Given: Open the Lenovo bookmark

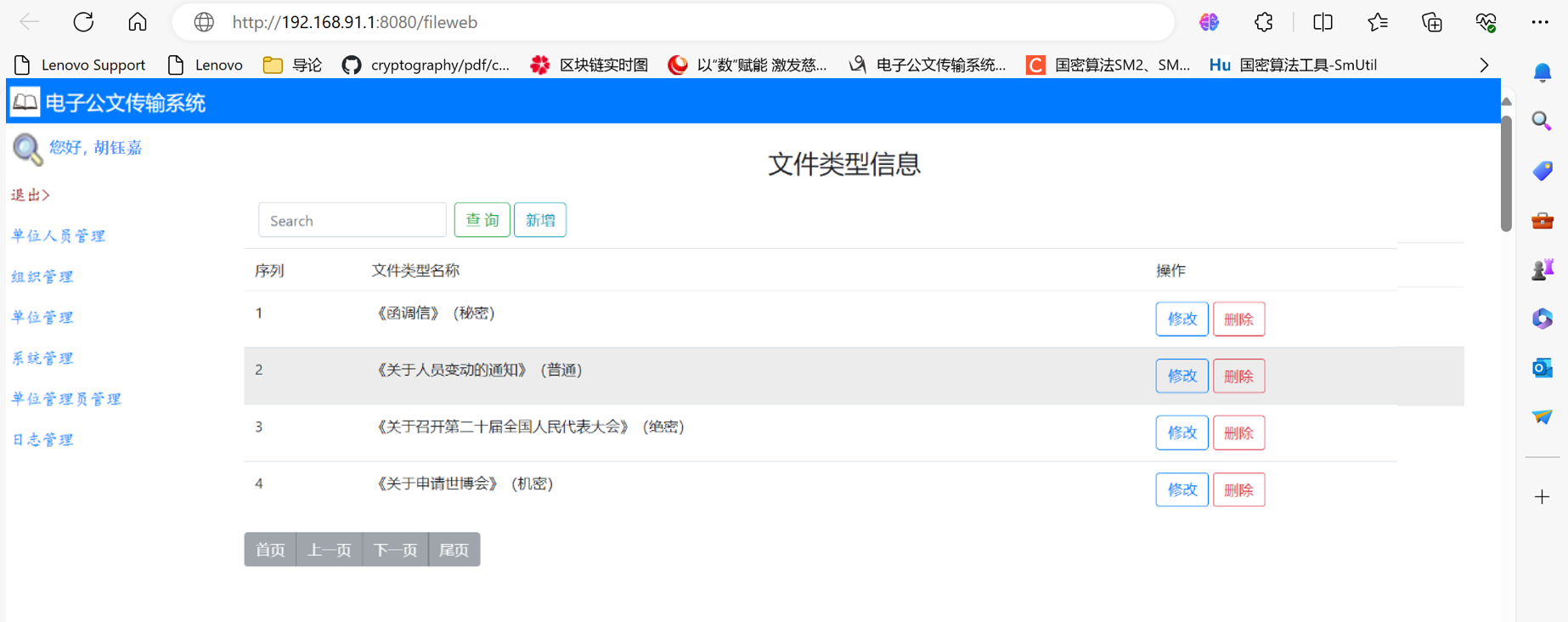Looking at the screenshot, I should pyautogui.click(x=205, y=65).
